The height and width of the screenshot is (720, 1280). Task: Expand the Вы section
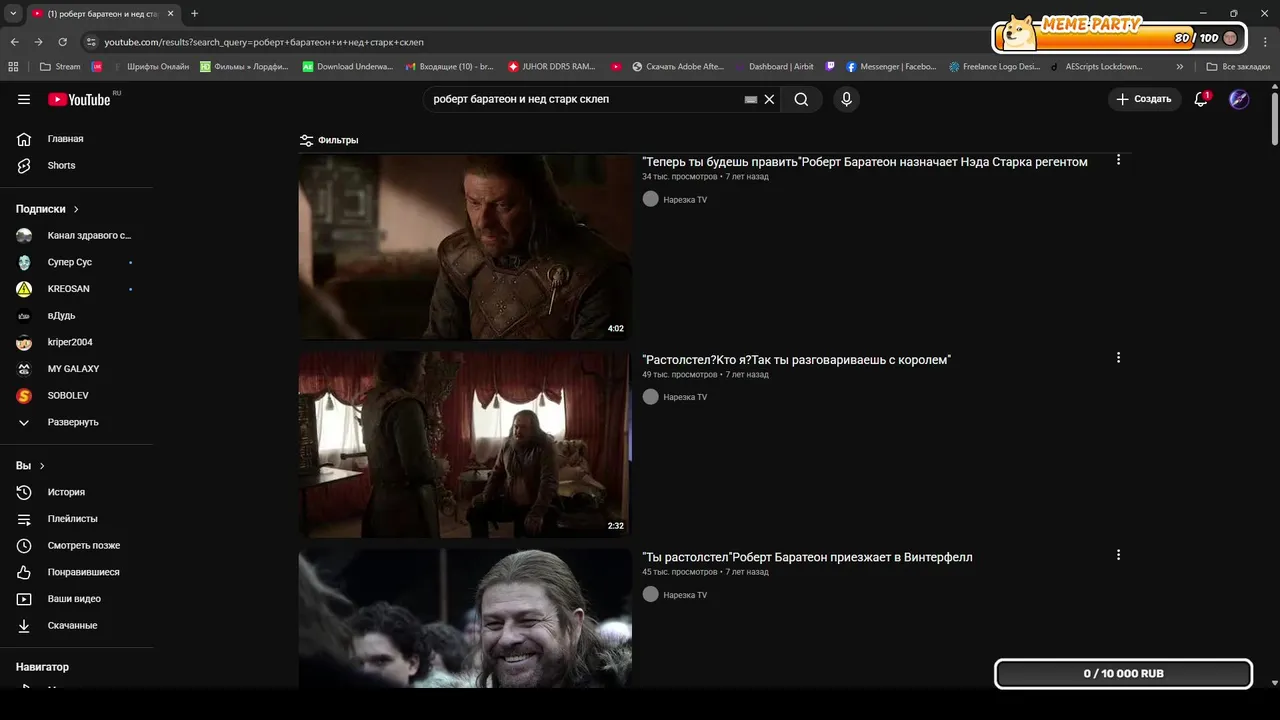pos(31,466)
